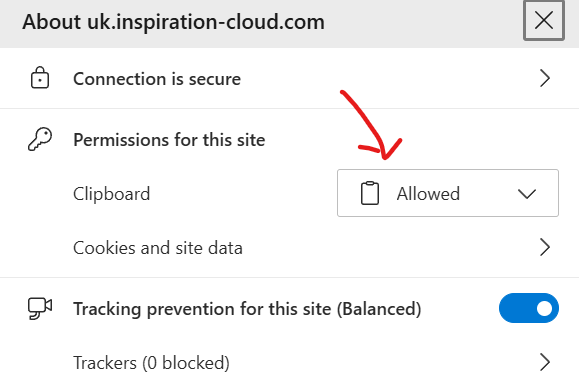
Task: Click the lock icon beside Connection is secure
Action: 40,78
